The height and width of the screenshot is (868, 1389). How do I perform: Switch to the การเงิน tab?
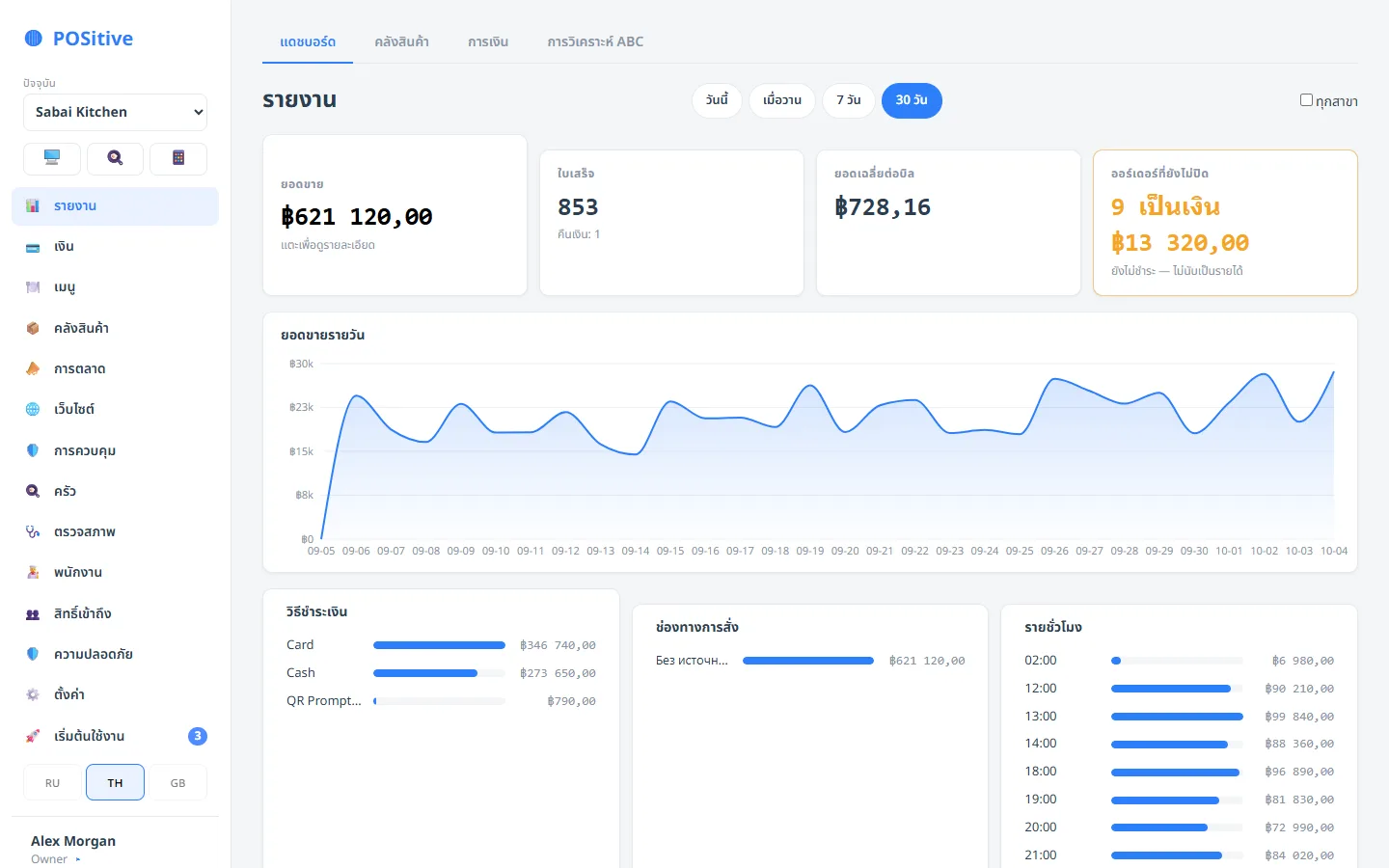488,42
